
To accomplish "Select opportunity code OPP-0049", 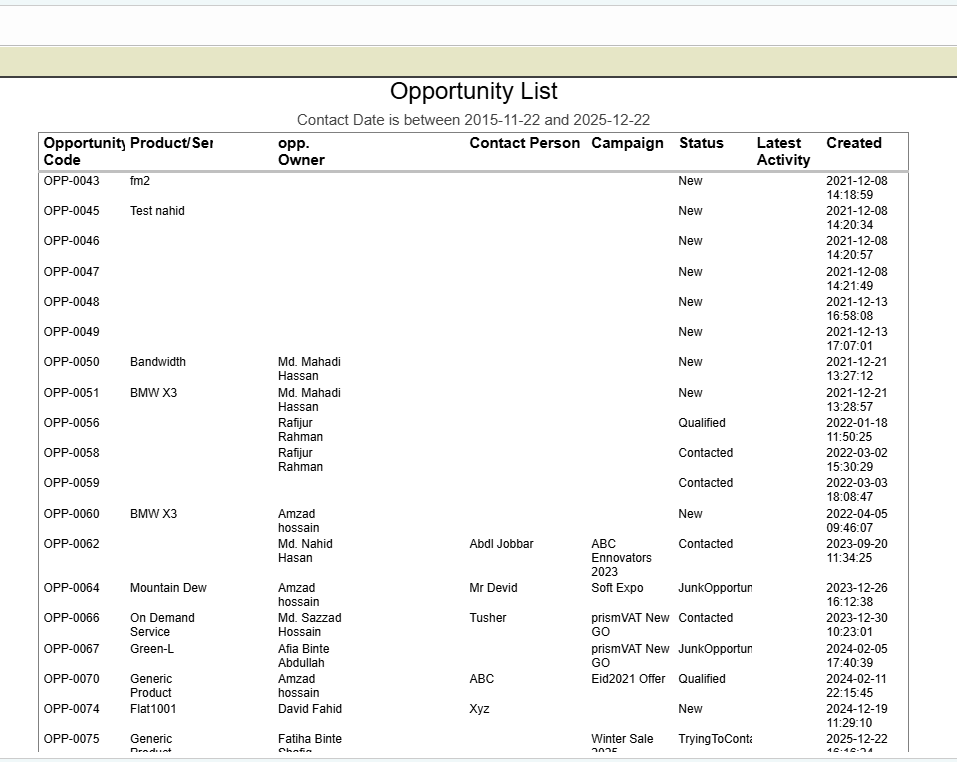I will coord(71,332).
